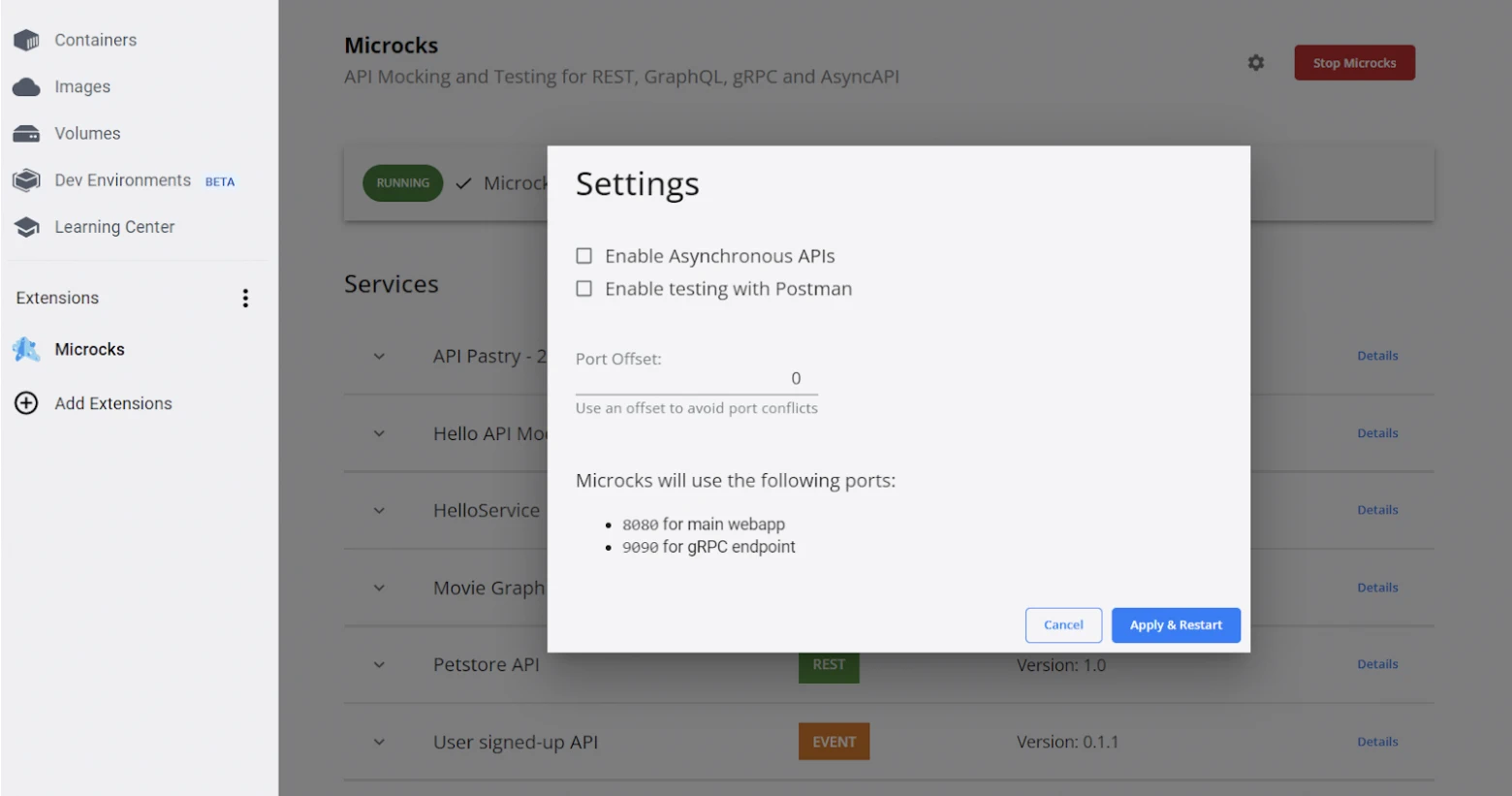The image size is (1512, 796).
Task: Expand the Petstore API row chevron
Action: coord(379,665)
